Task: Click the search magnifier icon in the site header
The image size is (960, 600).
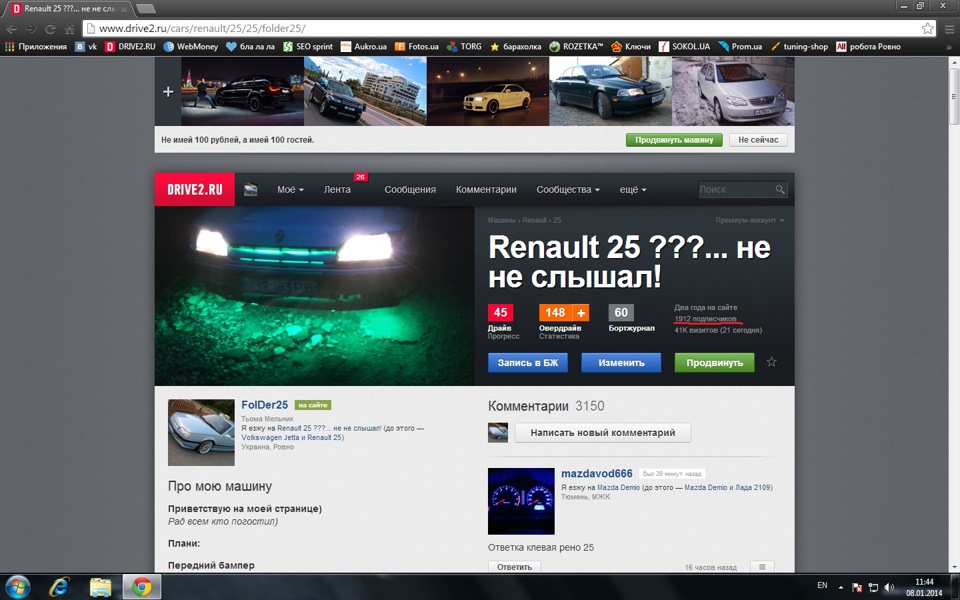Action: click(779, 190)
